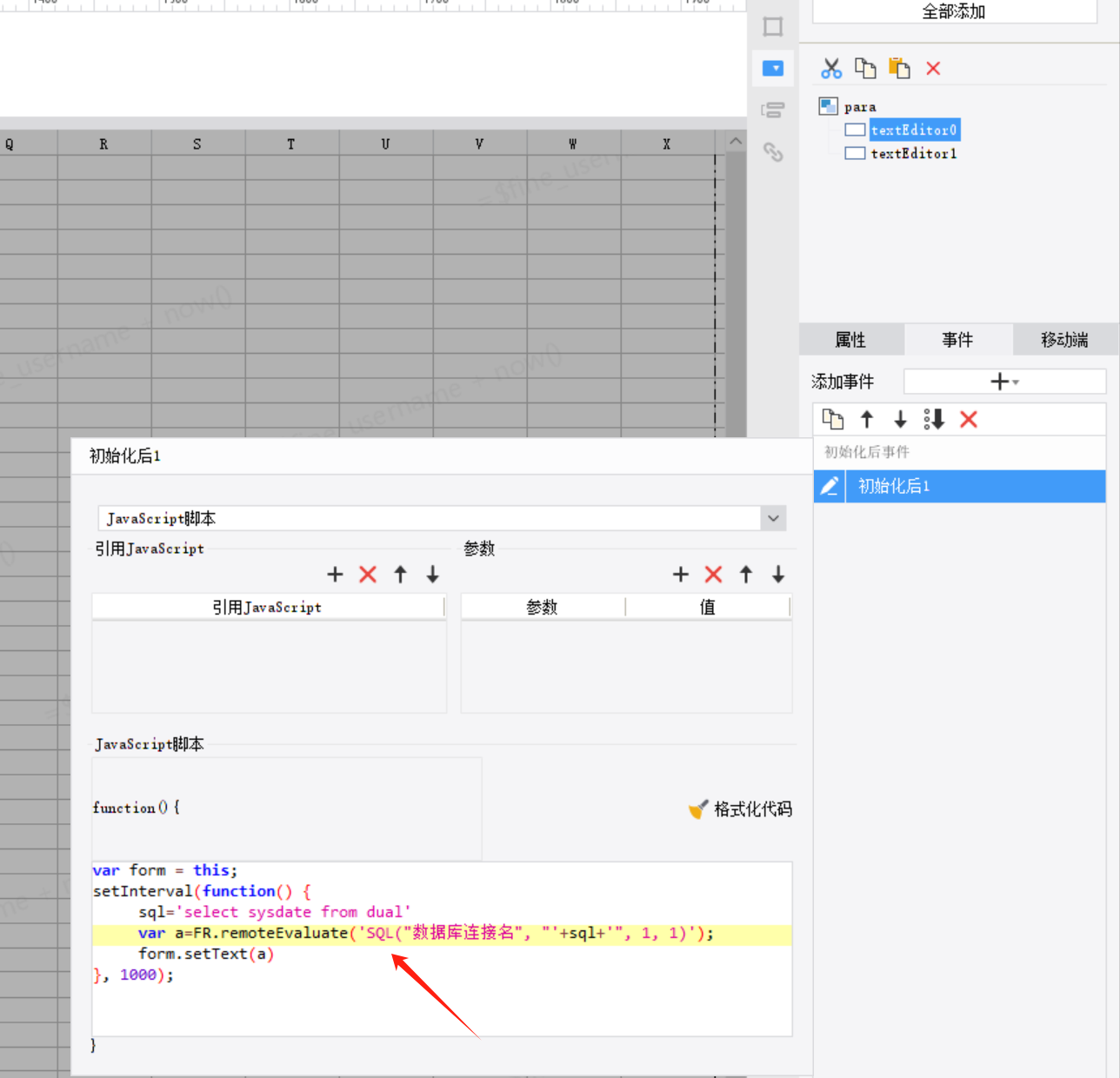
Task: Click the 参数 column header
Action: 543,607
